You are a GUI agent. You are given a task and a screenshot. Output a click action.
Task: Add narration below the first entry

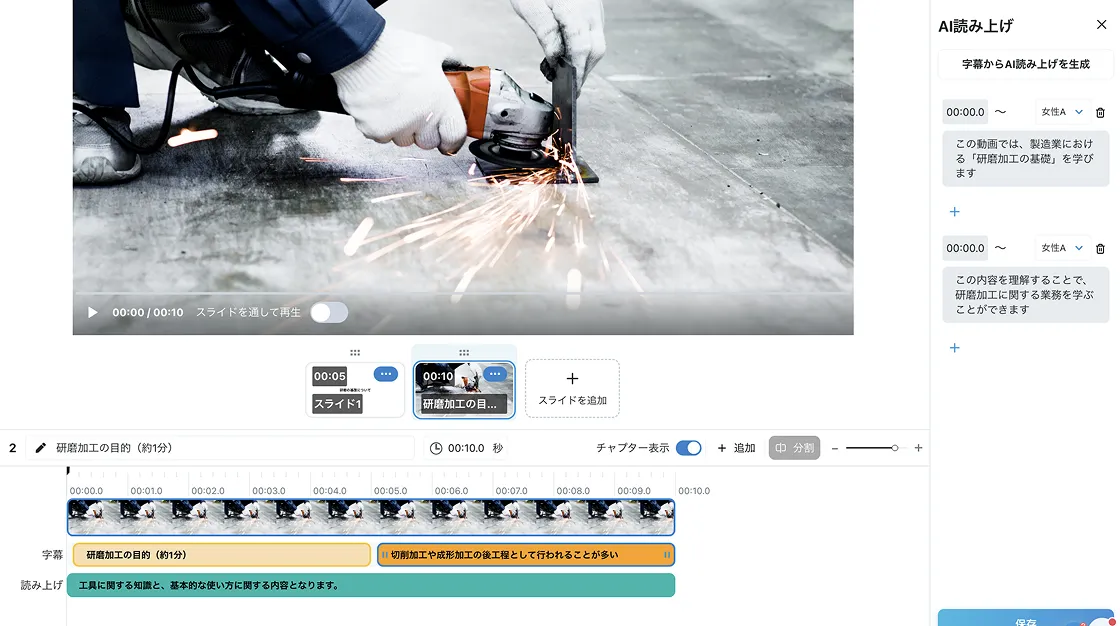[x=954, y=212]
